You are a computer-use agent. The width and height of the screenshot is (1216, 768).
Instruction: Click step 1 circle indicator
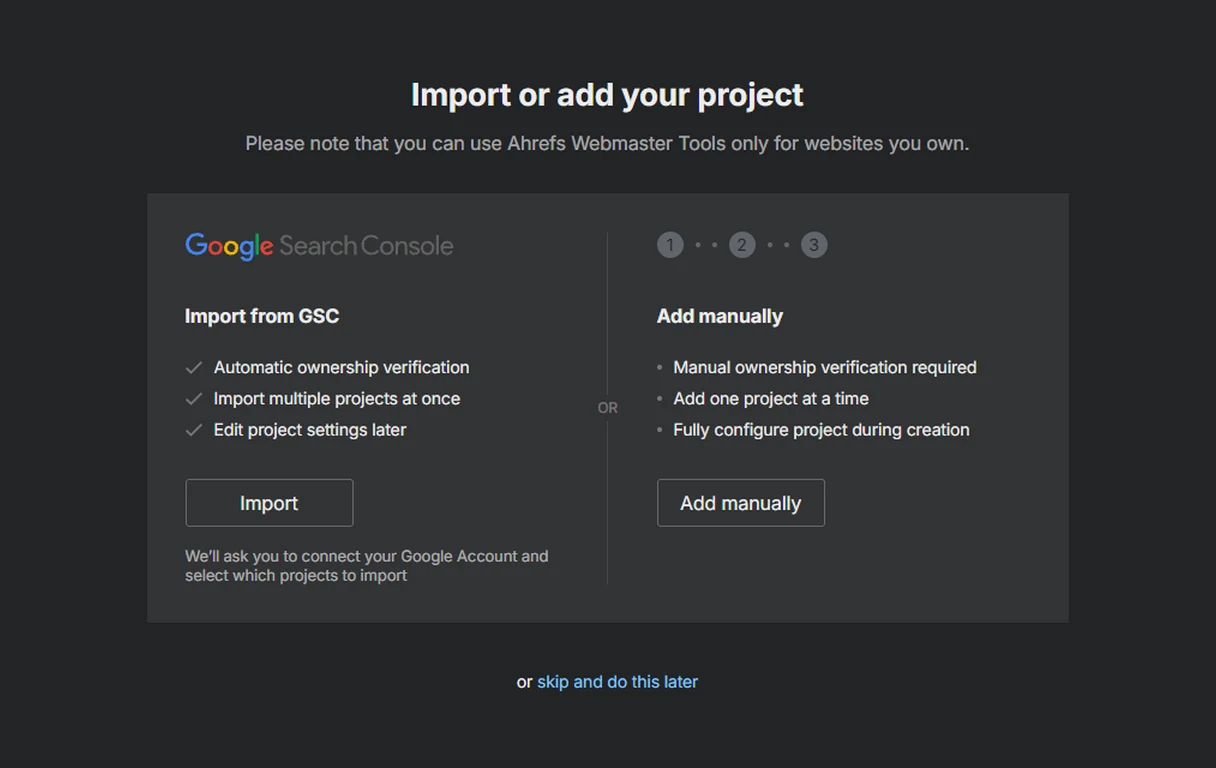coord(670,245)
